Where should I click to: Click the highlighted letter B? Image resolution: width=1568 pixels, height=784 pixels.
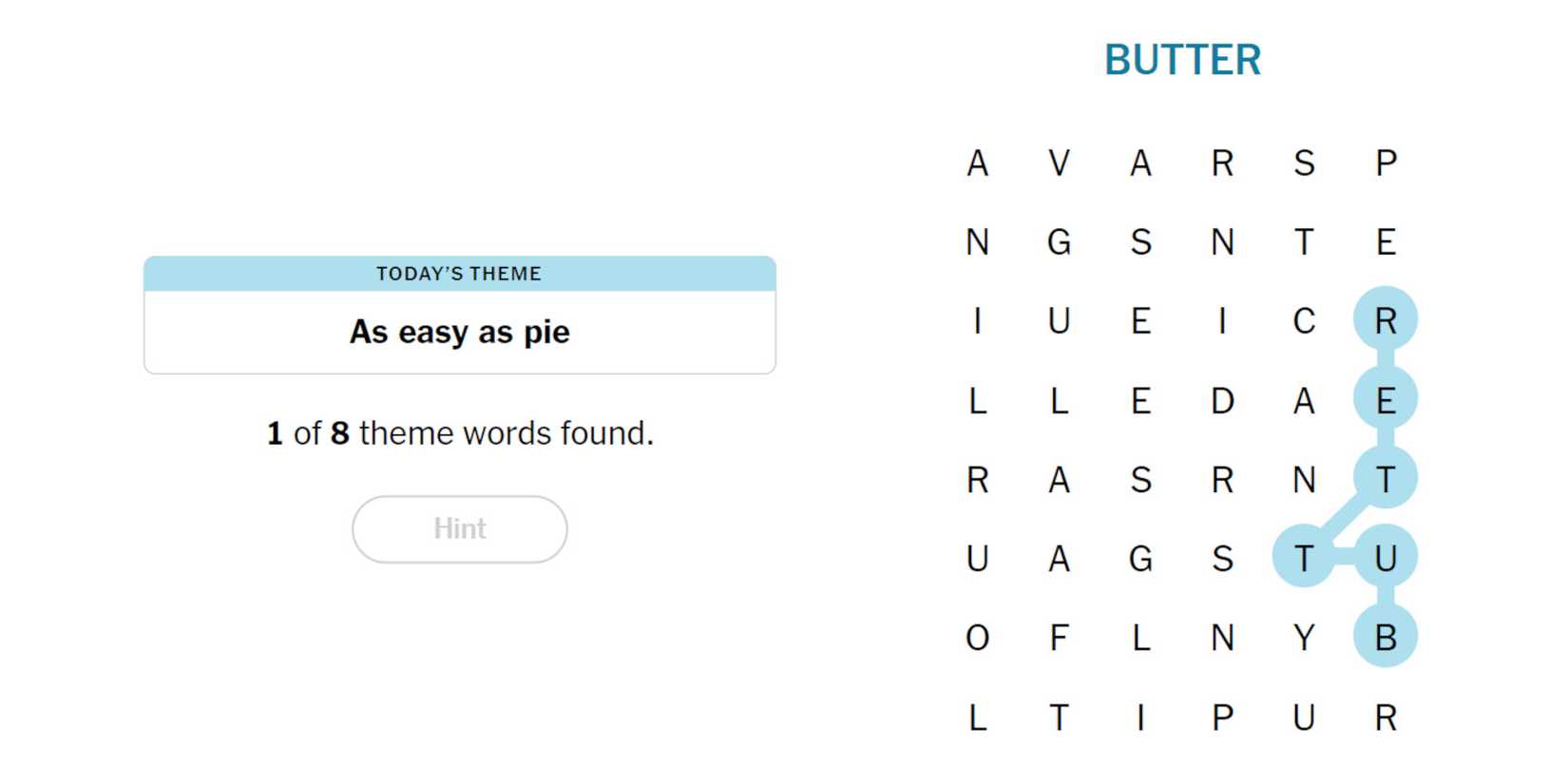coord(1386,638)
